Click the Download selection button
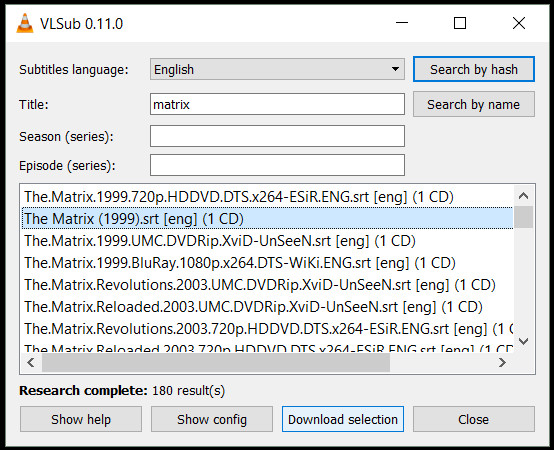 (x=343, y=419)
